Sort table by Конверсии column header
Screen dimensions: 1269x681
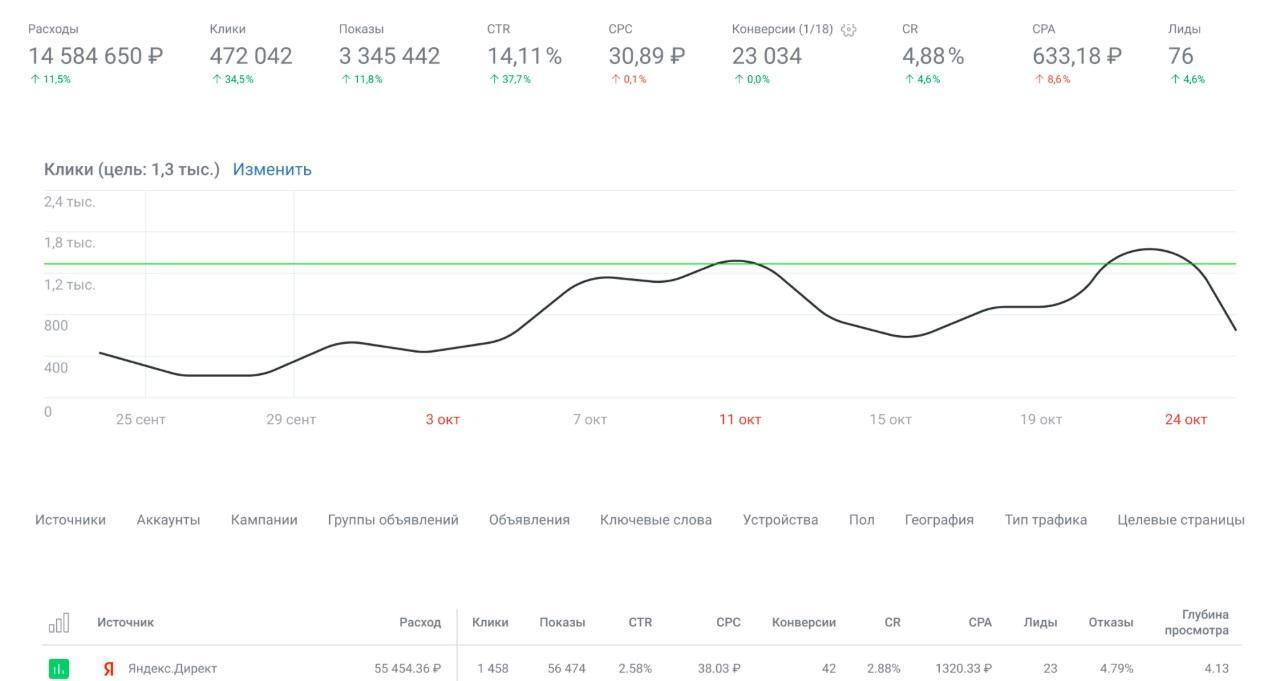tap(803, 622)
